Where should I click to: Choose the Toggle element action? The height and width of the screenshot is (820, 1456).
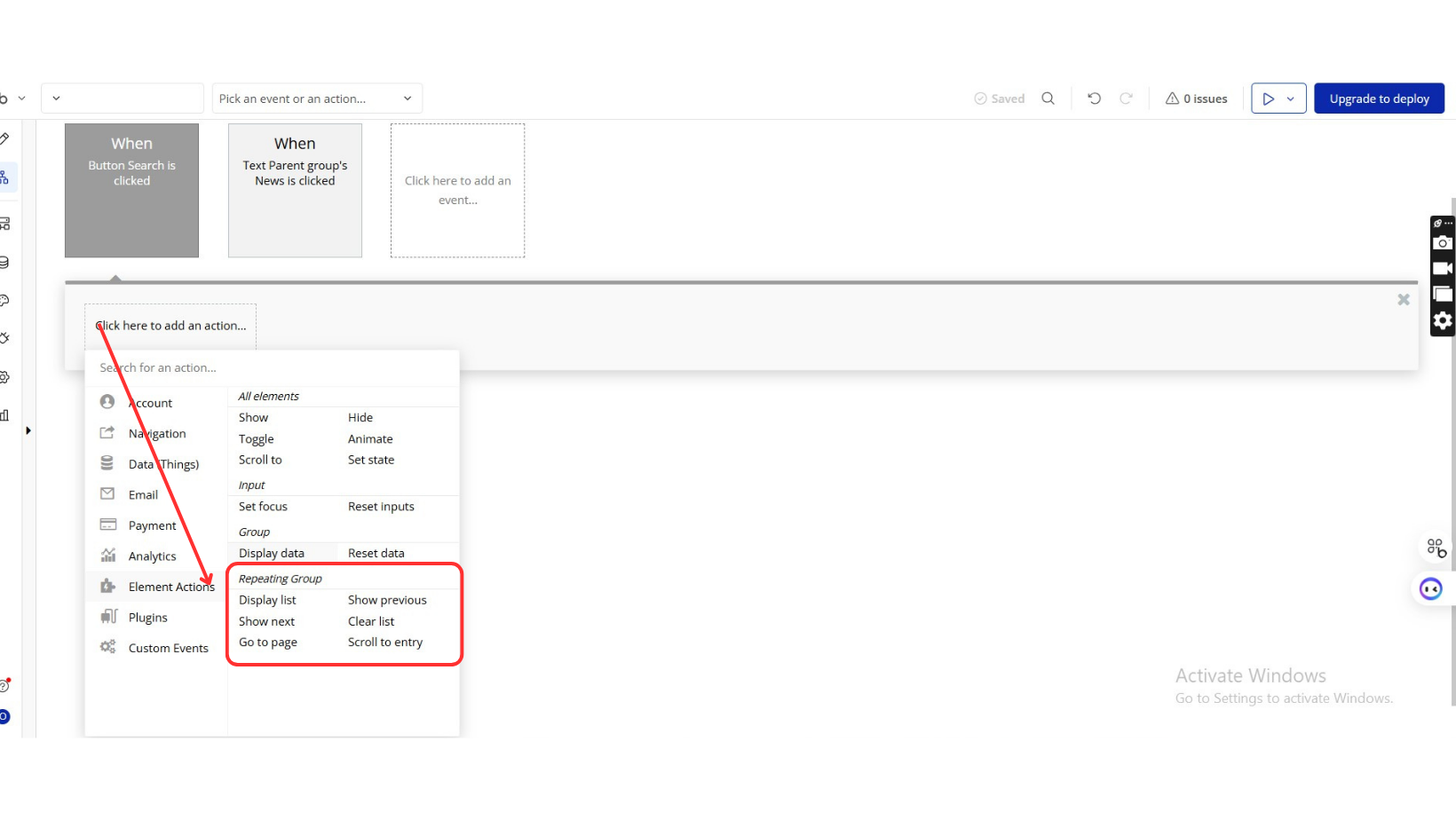tap(256, 438)
